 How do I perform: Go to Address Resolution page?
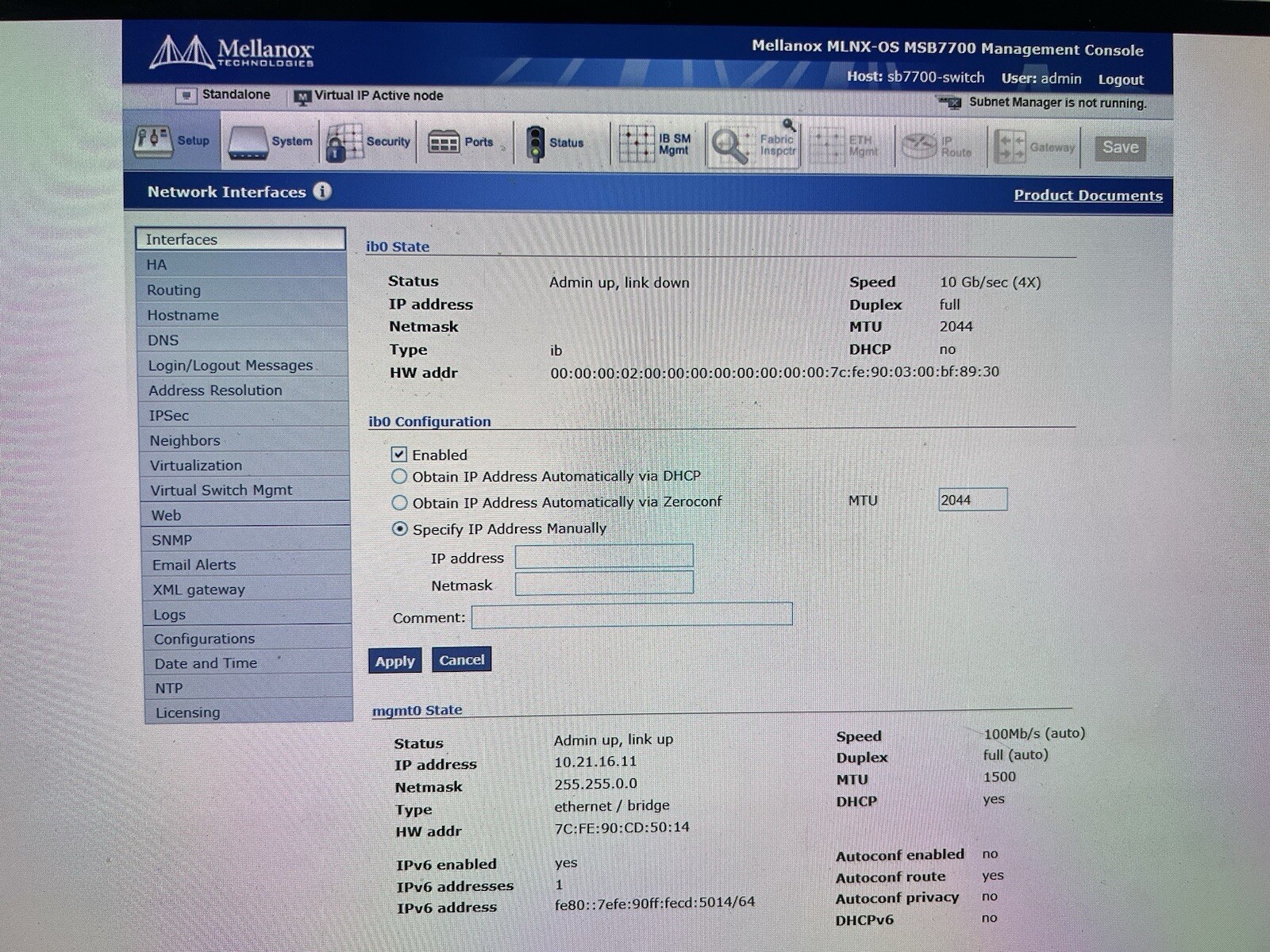244,390
